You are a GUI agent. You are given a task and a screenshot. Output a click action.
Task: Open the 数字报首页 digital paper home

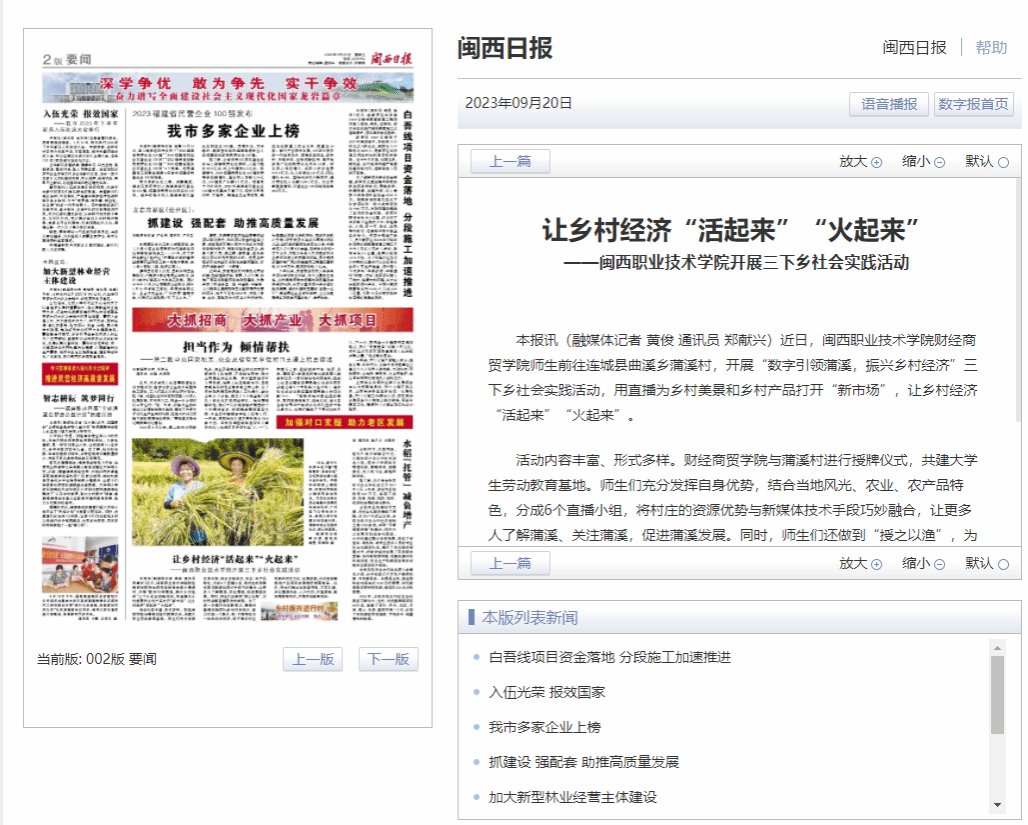pyautogui.click(x=973, y=104)
